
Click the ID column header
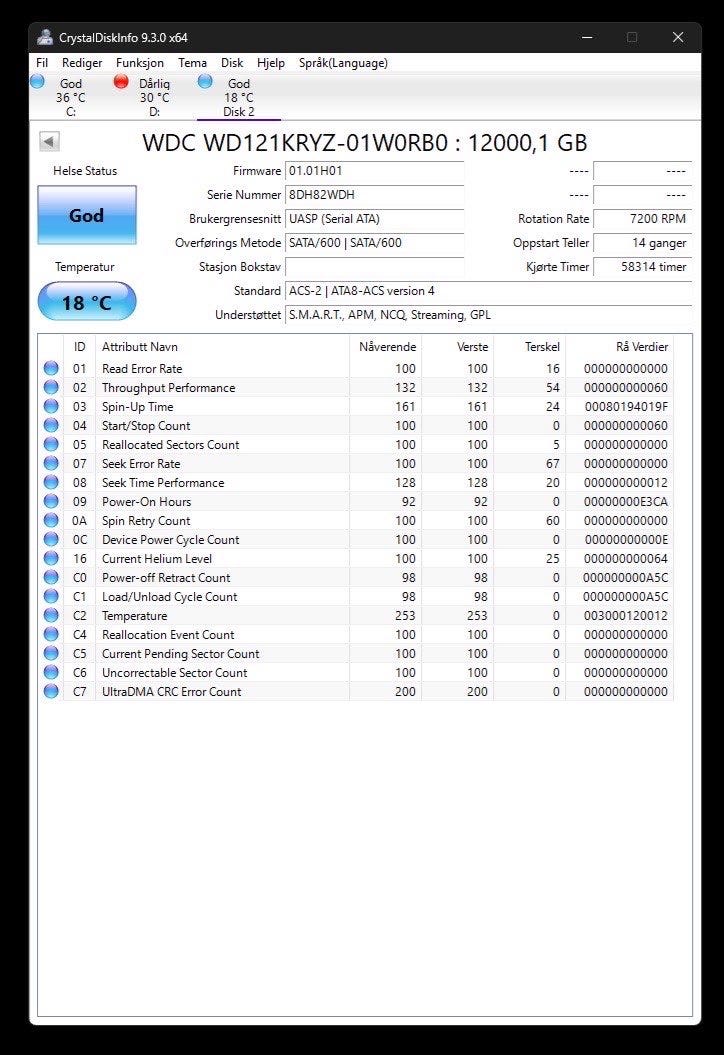pyautogui.click(x=79, y=347)
